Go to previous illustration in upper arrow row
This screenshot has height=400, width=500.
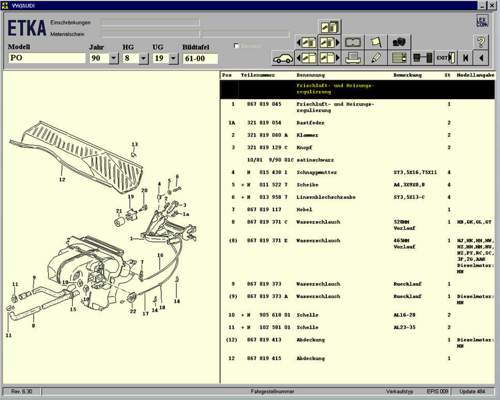click(x=307, y=42)
